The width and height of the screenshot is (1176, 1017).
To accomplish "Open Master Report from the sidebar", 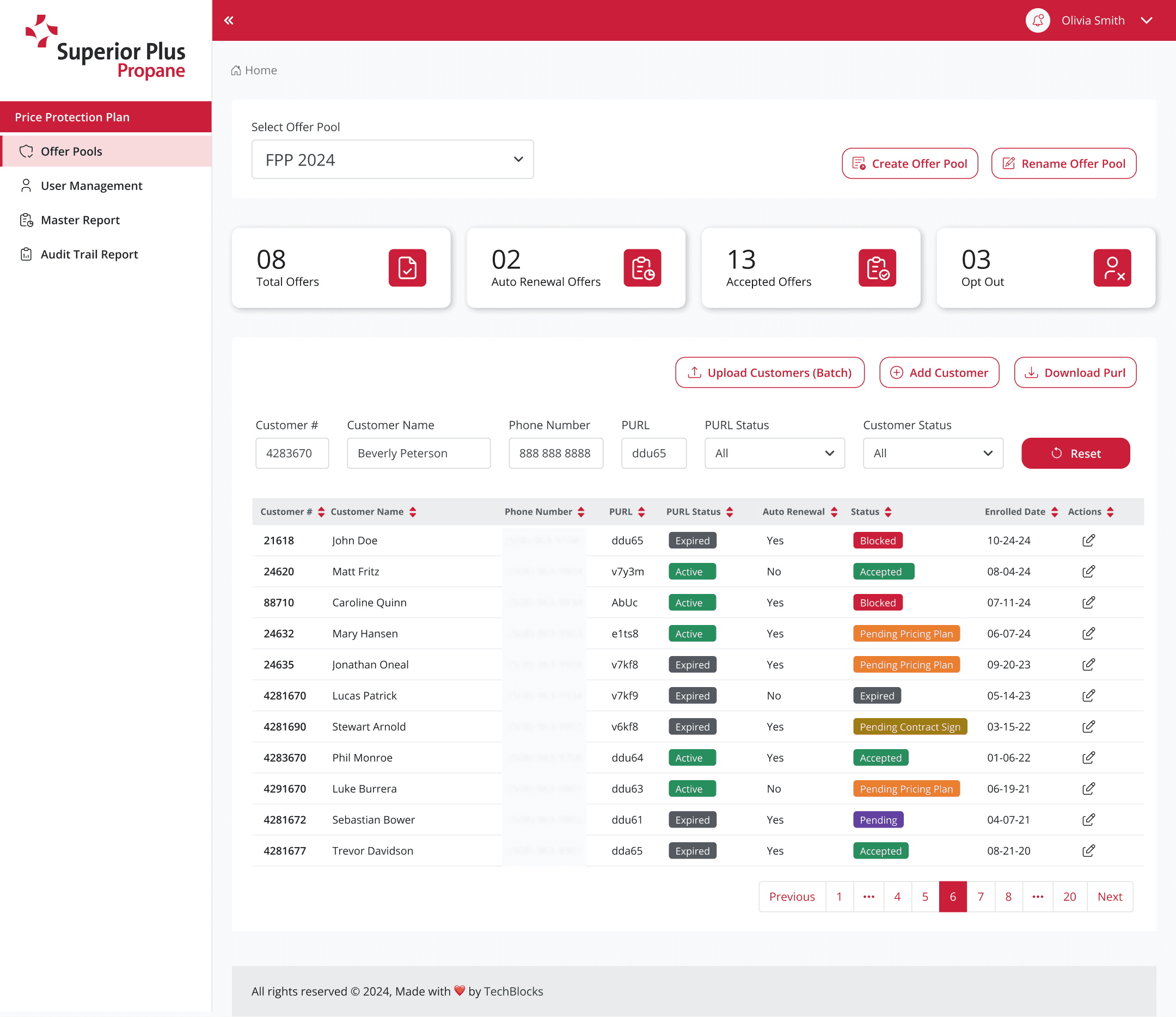I will pos(80,220).
